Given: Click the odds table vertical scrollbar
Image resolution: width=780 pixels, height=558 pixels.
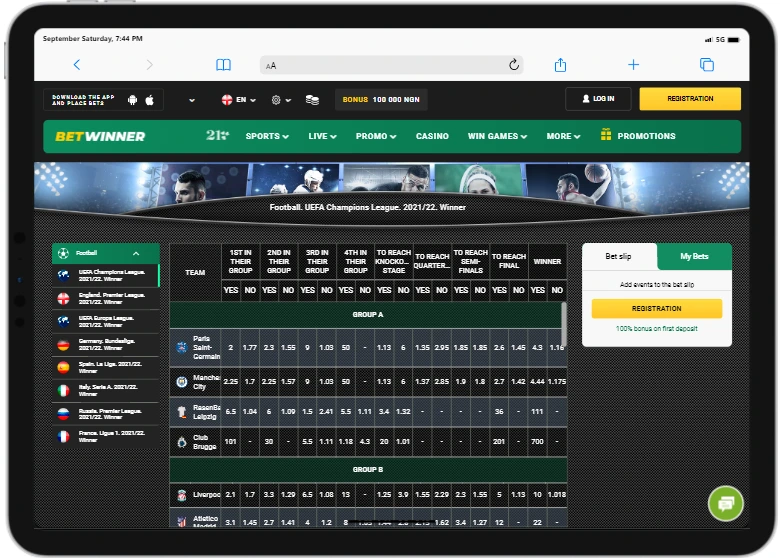Looking at the screenshot, I should [564, 323].
